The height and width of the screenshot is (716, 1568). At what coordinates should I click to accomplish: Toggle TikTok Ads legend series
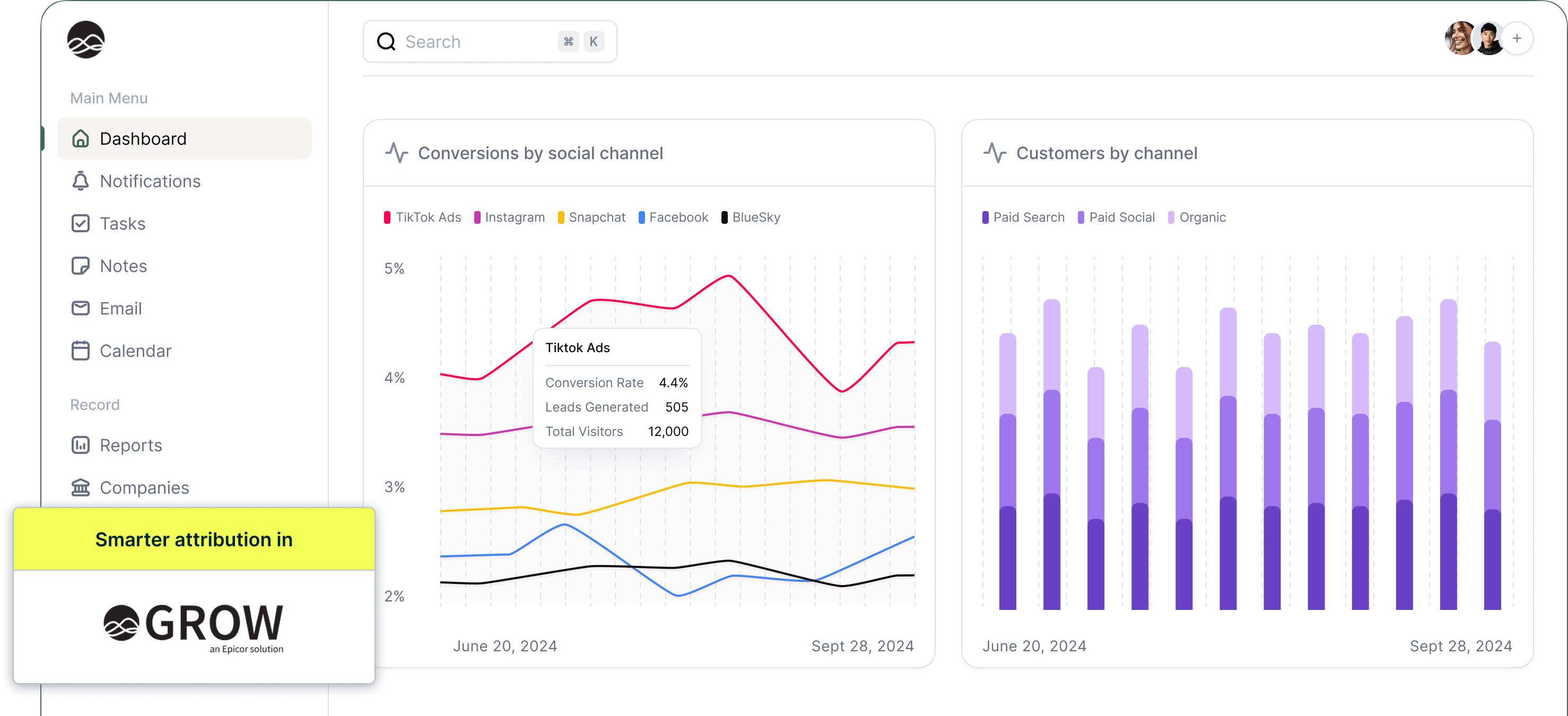pos(428,217)
